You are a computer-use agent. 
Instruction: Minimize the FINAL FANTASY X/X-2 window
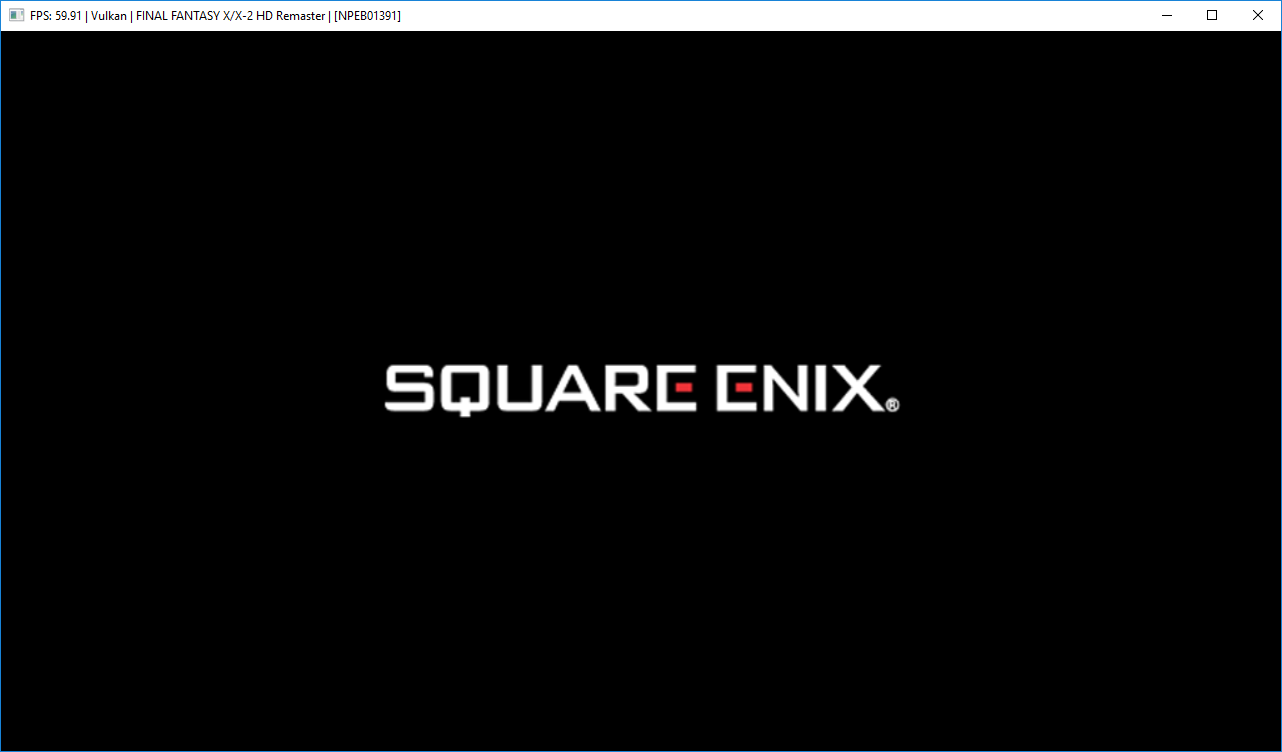pyautogui.click(x=1166, y=15)
